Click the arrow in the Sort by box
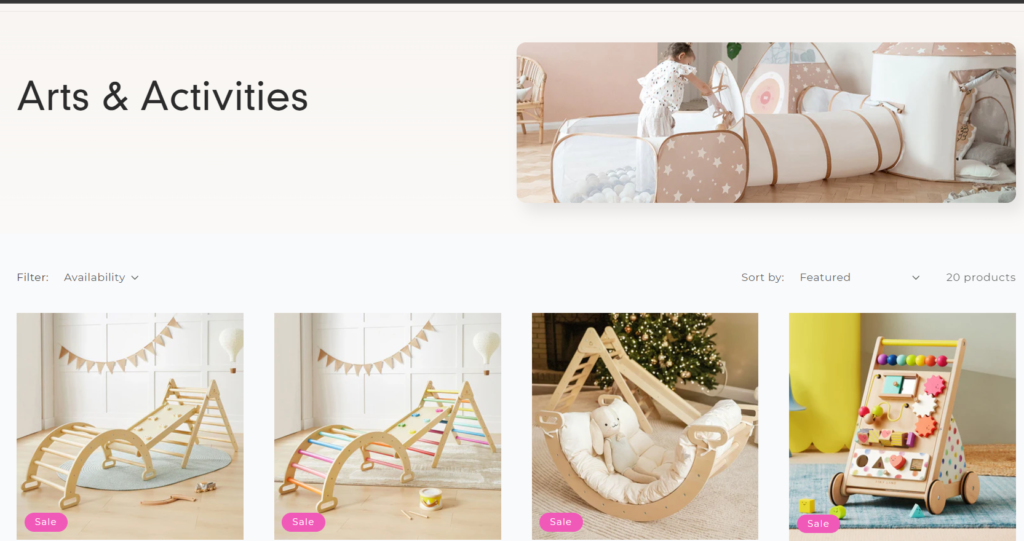Image resolution: width=1024 pixels, height=541 pixels. (x=916, y=278)
